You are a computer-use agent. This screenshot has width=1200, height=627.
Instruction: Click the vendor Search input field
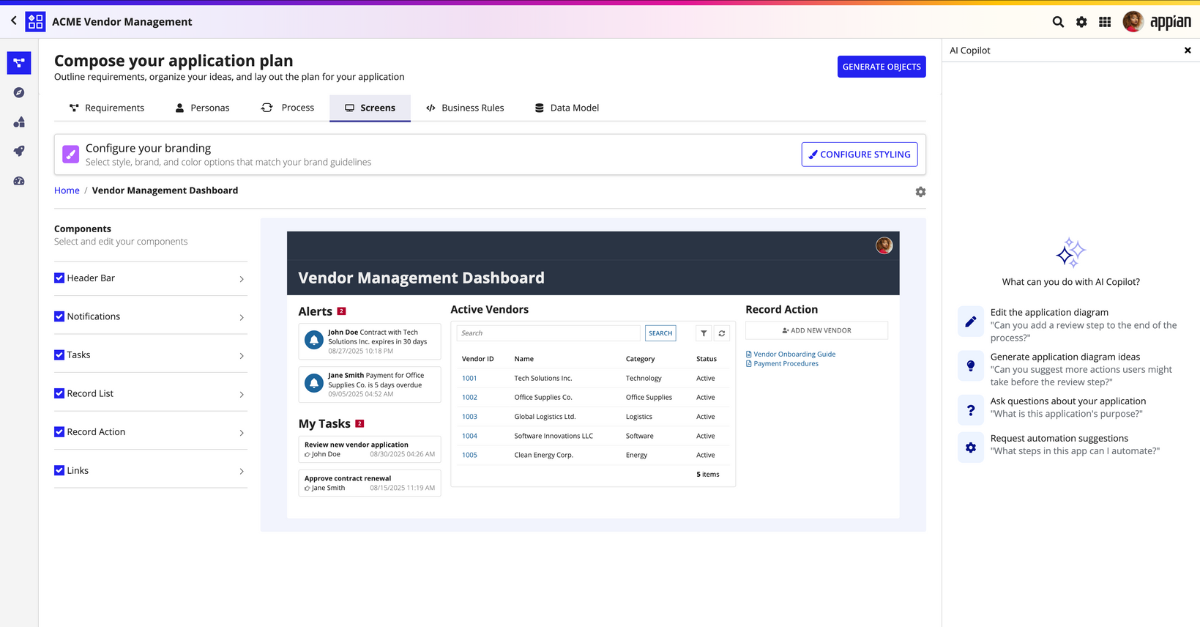pyautogui.click(x=548, y=333)
